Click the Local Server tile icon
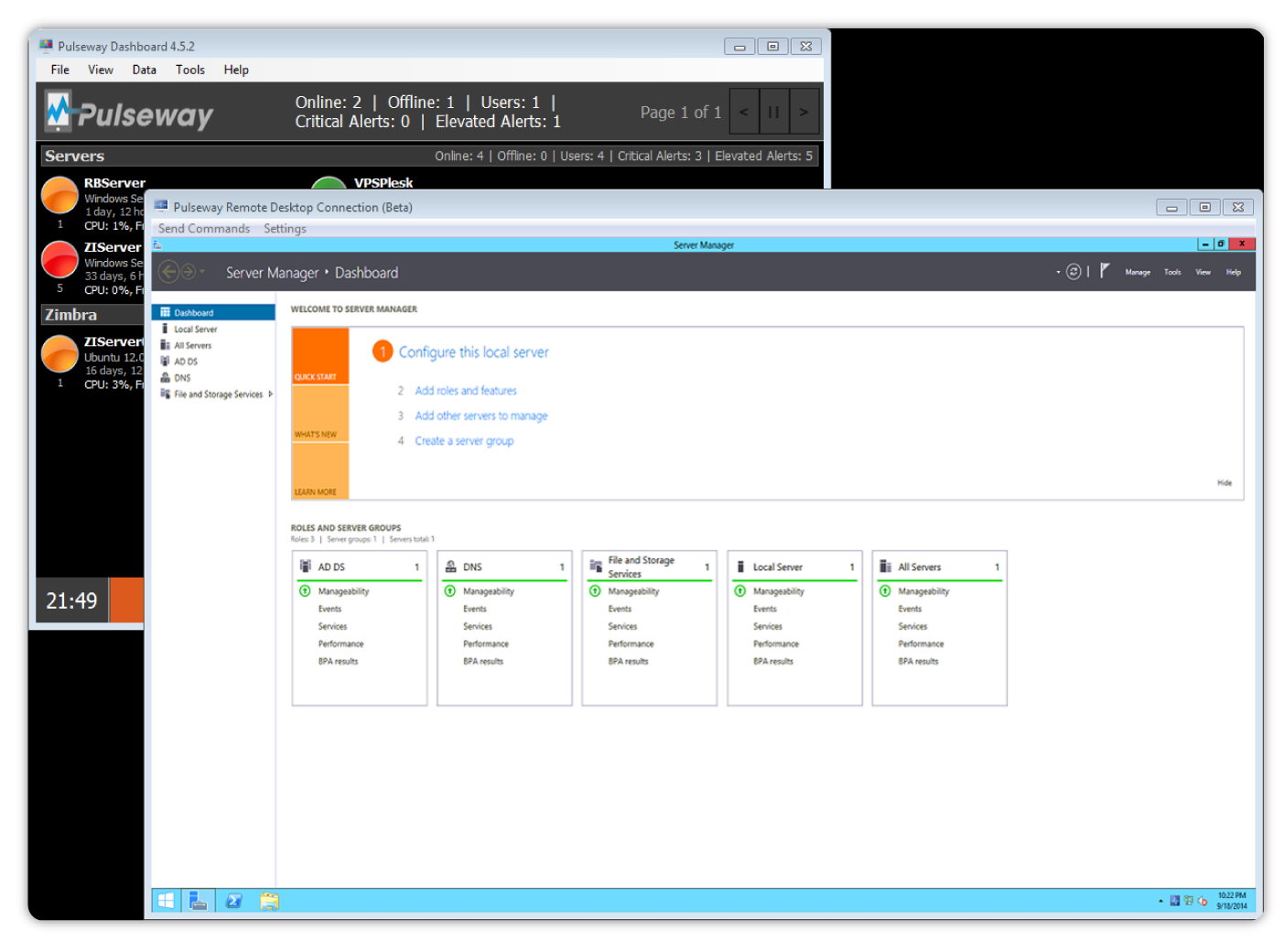Screen dimensions: 1284x952 [x=740, y=567]
